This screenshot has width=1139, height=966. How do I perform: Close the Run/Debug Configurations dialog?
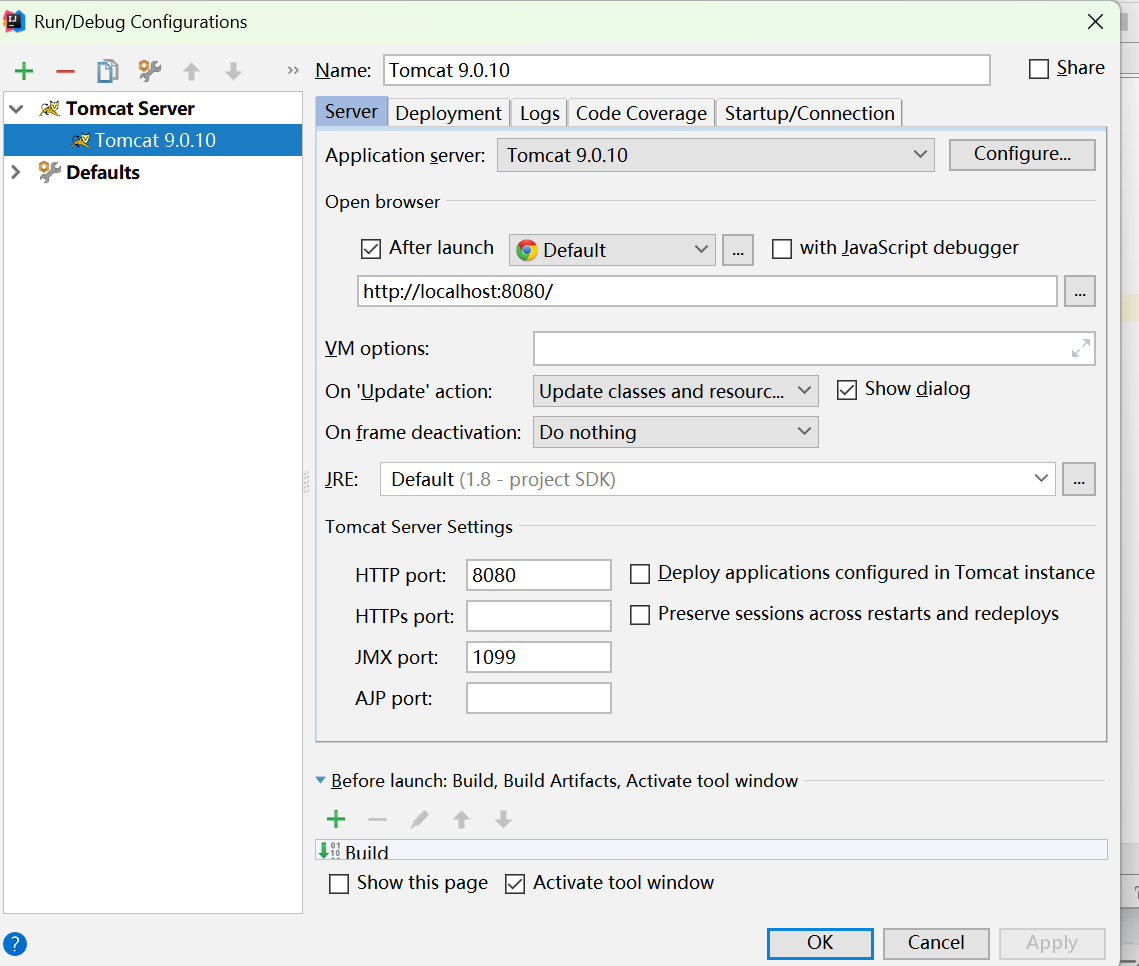tap(1095, 22)
